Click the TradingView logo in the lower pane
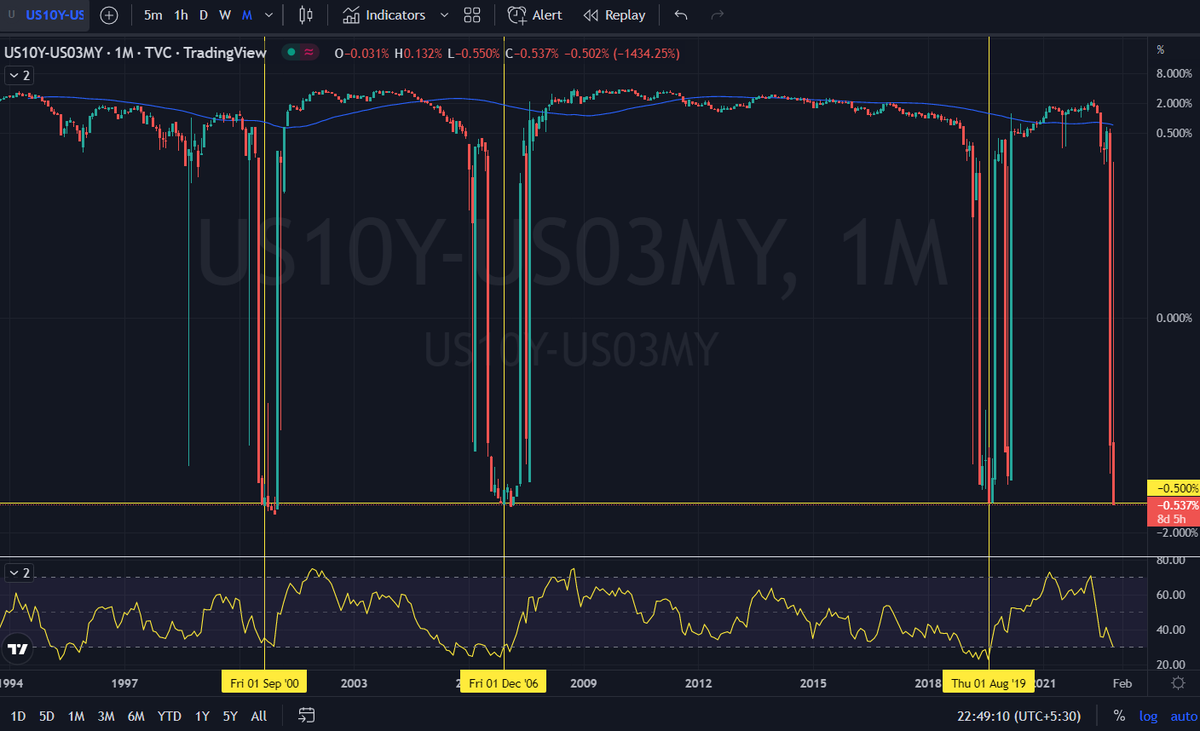The width and height of the screenshot is (1200, 731). click(x=16, y=649)
